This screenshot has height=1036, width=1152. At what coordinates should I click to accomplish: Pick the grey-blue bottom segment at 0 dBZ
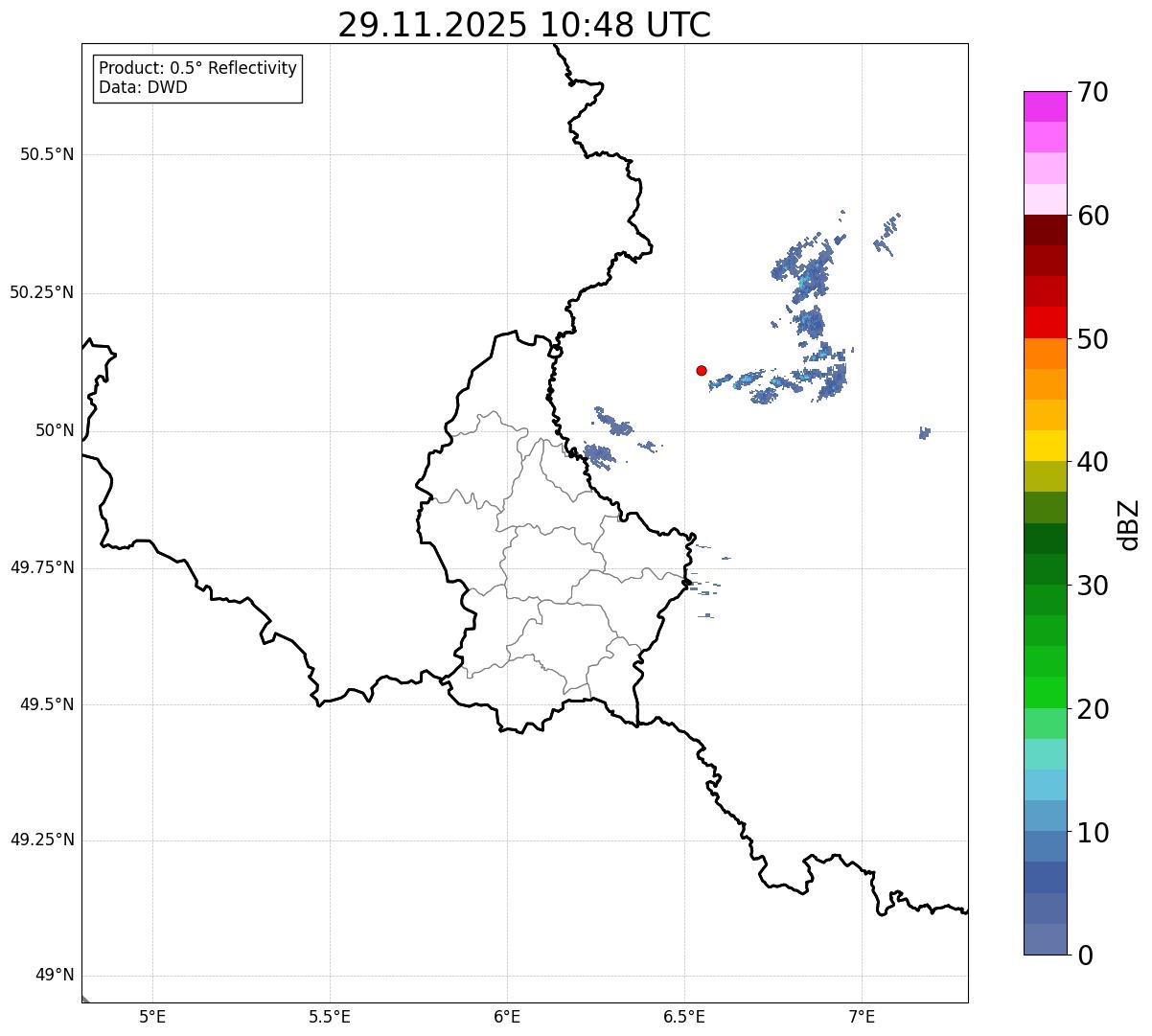point(1045,939)
